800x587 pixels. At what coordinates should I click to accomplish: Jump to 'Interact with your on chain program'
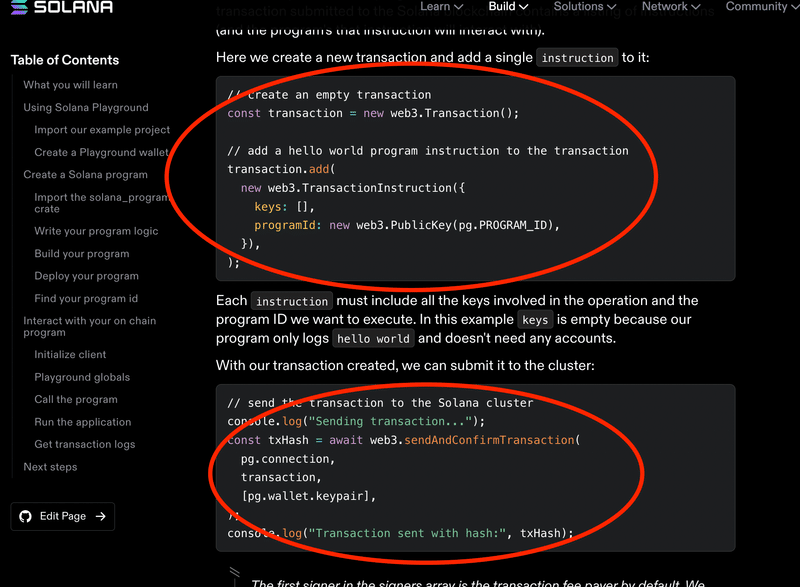[x=89, y=326]
